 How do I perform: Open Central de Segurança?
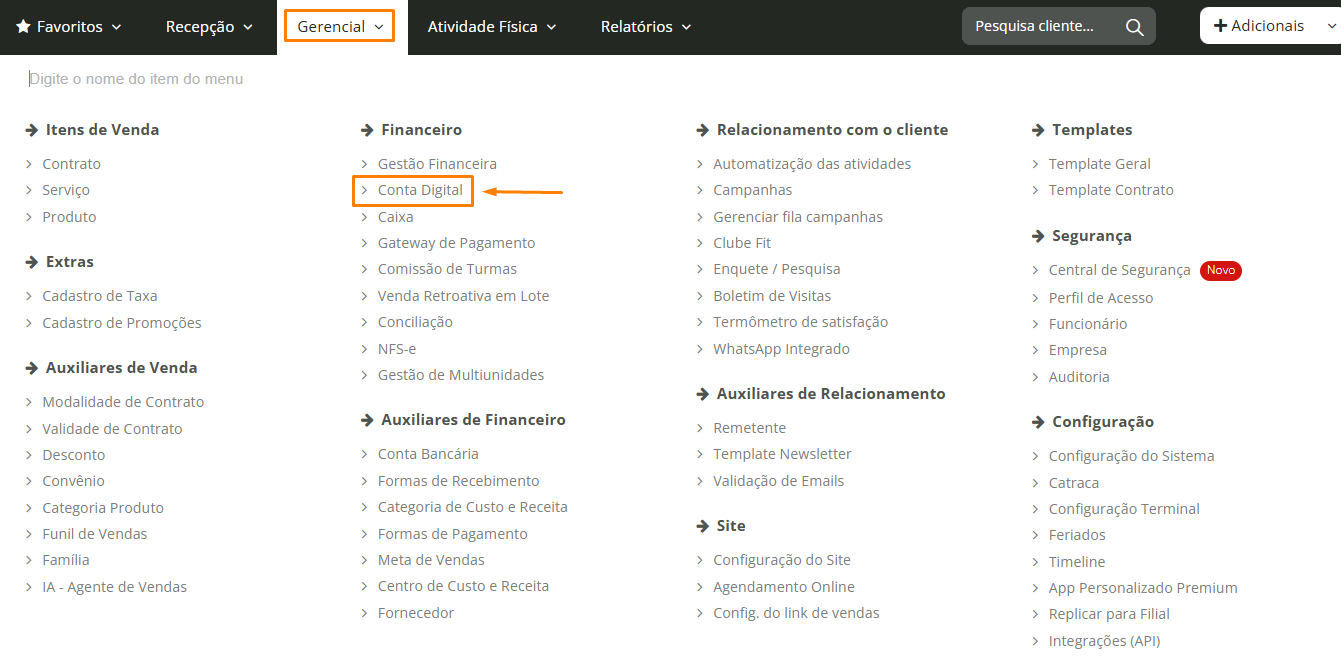1119,270
